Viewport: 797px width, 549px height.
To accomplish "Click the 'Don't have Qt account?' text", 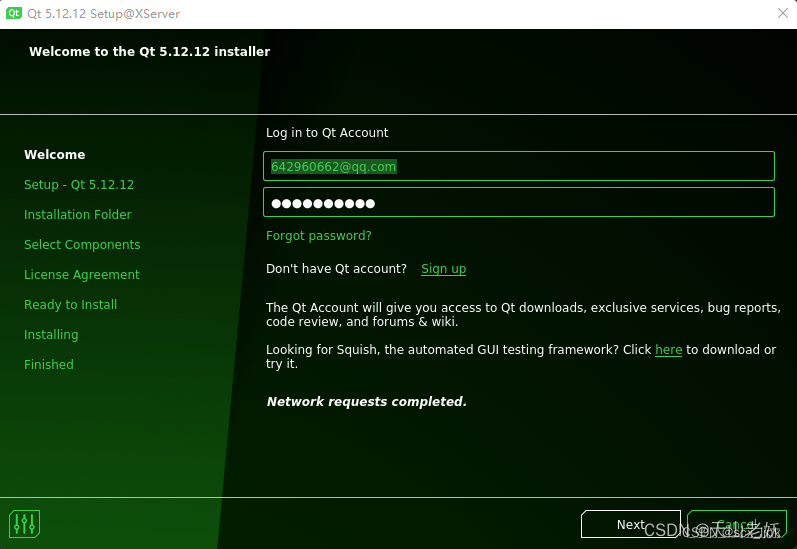I will pyautogui.click(x=336, y=268).
